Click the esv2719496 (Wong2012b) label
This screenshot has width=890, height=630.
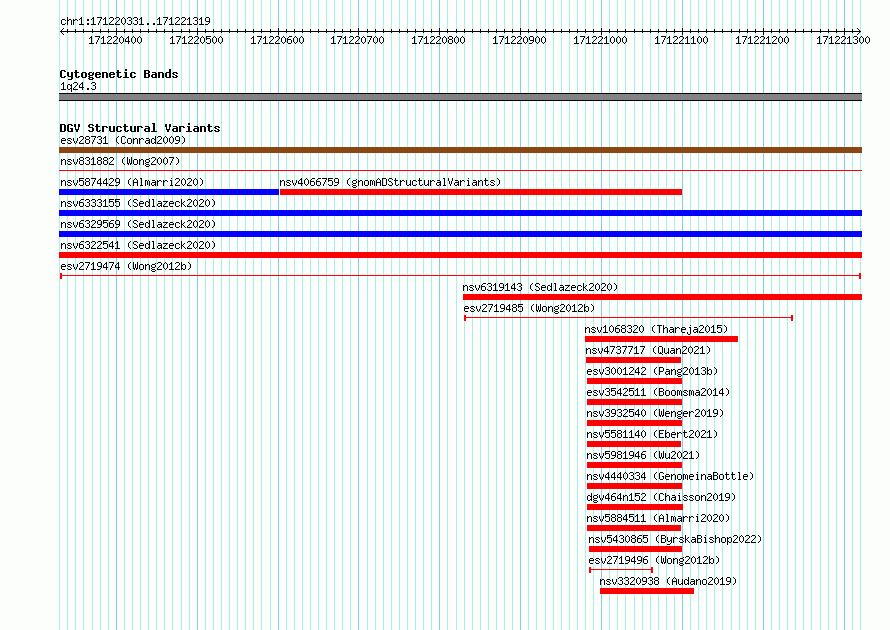pos(654,560)
